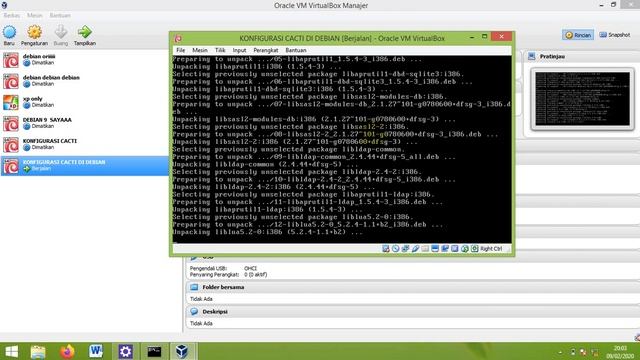Select the debian debian debian machine
The height and width of the screenshot is (360, 640).
pos(85,81)
